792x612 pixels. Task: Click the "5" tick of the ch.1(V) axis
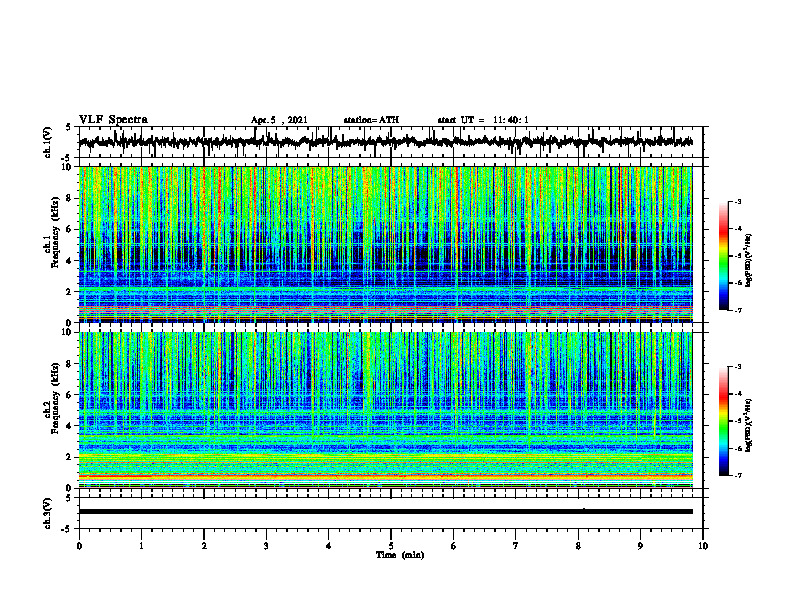click(69, 127)
